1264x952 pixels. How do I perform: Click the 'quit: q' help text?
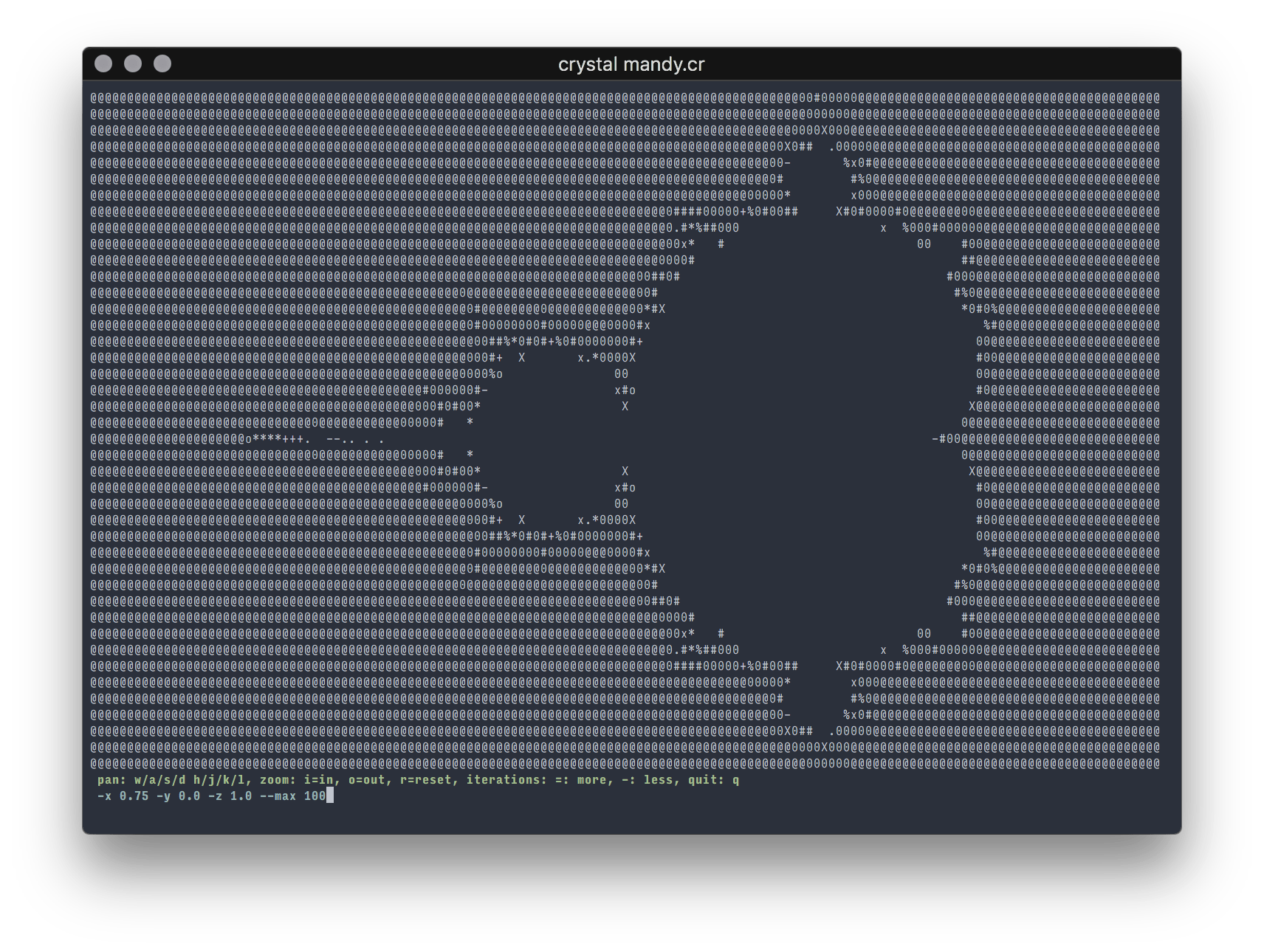tap(713, 780)
